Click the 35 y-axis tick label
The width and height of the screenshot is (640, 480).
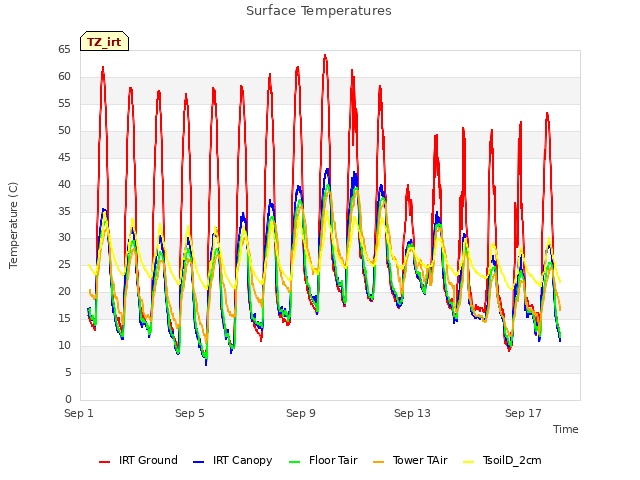coord(64,211)
